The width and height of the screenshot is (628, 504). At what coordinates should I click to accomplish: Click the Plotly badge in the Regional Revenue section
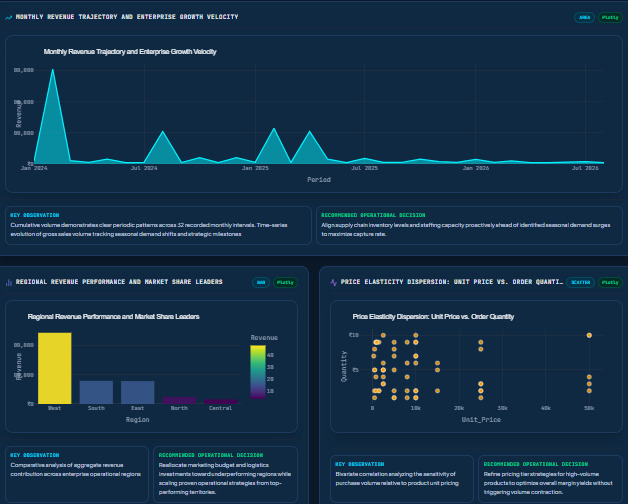coord(285,282)
